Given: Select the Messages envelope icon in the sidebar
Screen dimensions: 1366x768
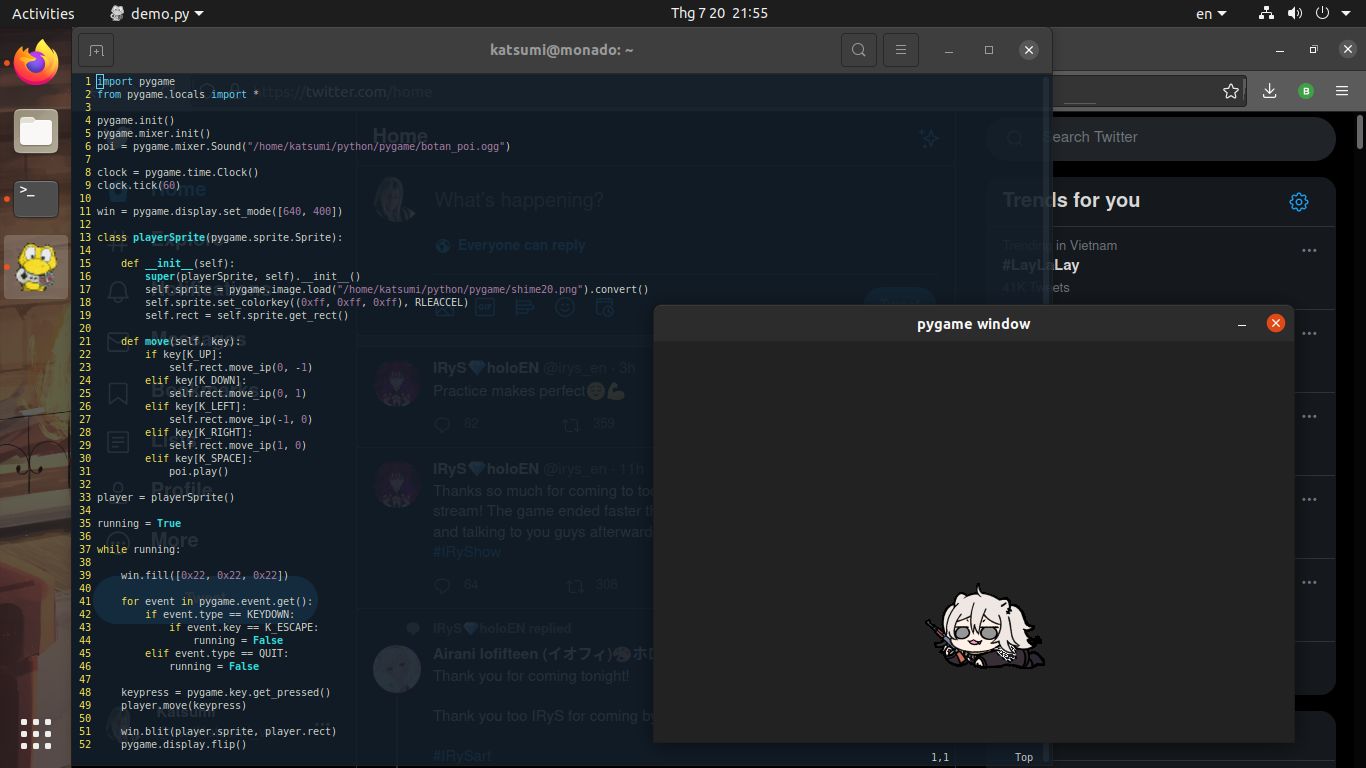Looking at the screenshot, I should pos(117,341).
